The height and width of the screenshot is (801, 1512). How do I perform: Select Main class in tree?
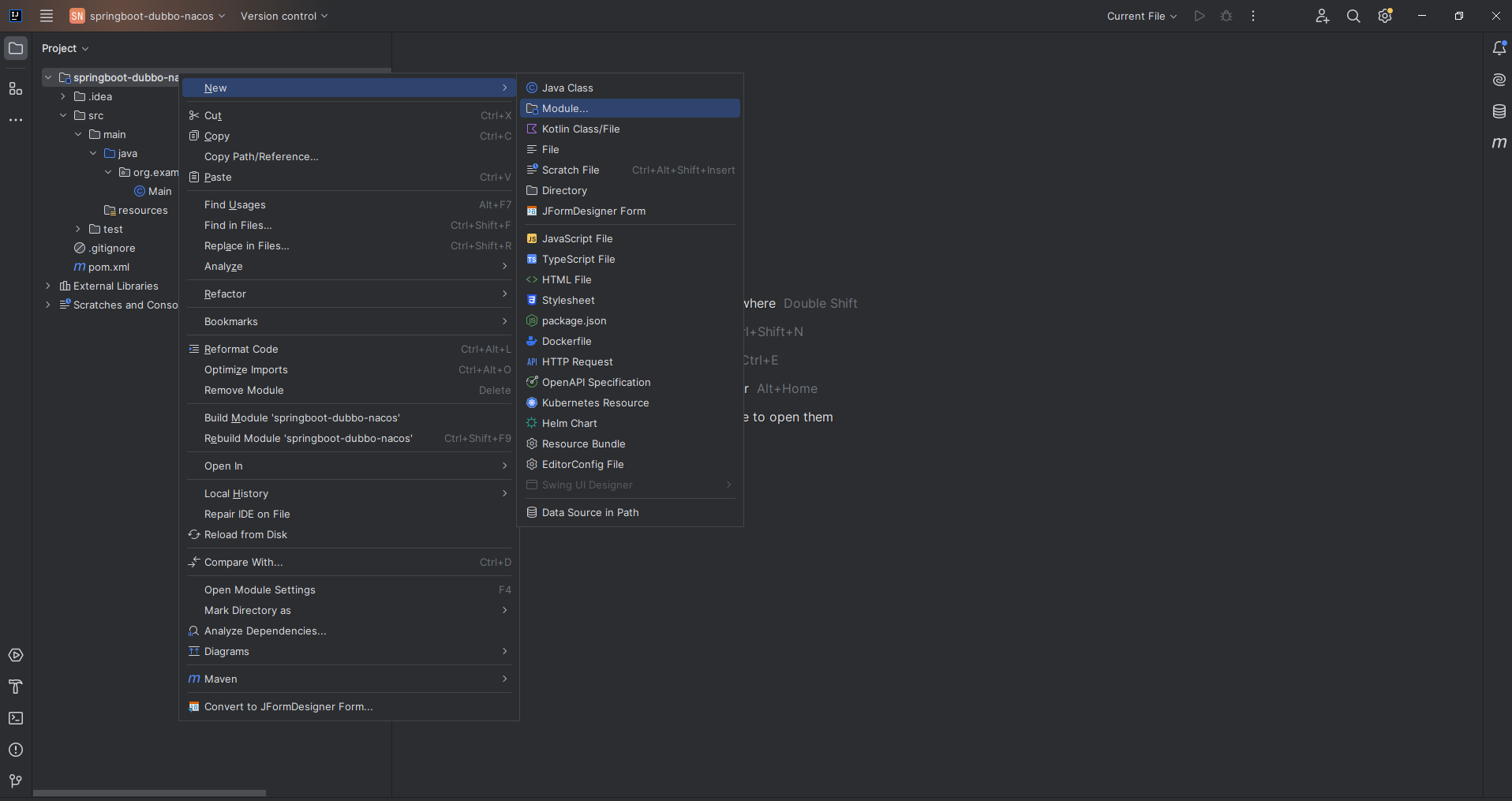click(153, 191)
